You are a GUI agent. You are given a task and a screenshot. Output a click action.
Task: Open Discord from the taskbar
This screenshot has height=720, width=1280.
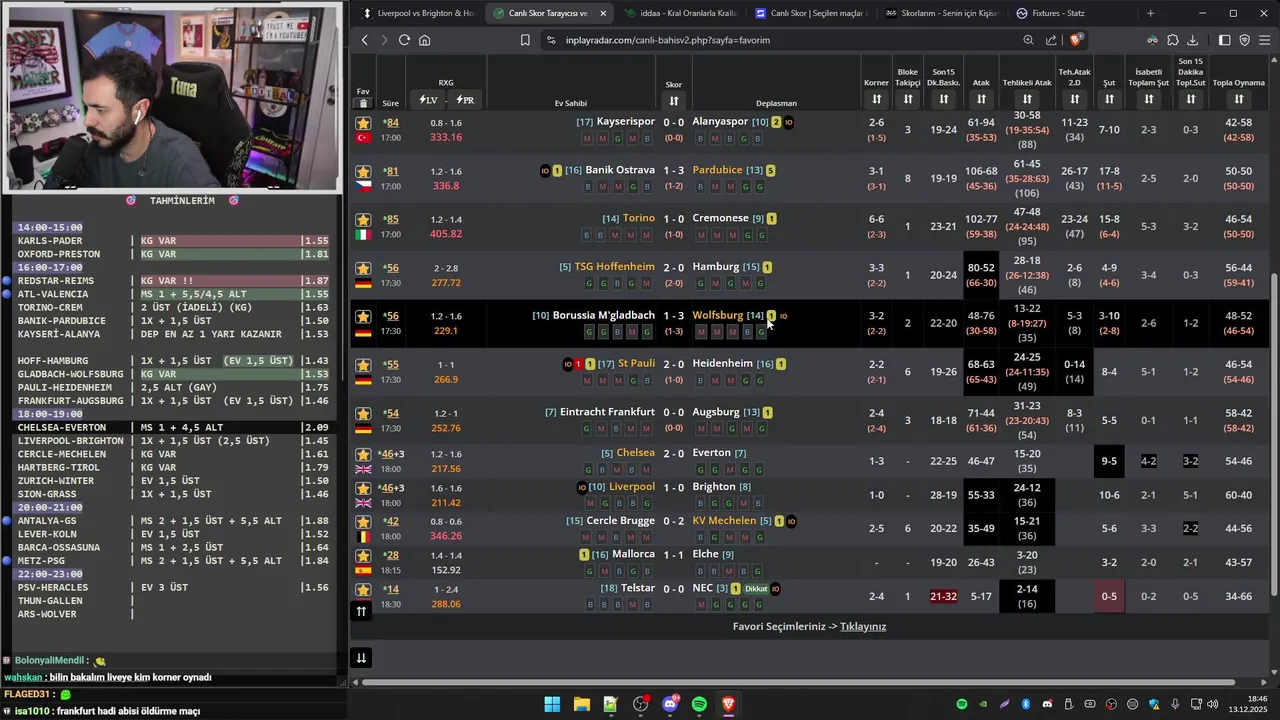670,704
